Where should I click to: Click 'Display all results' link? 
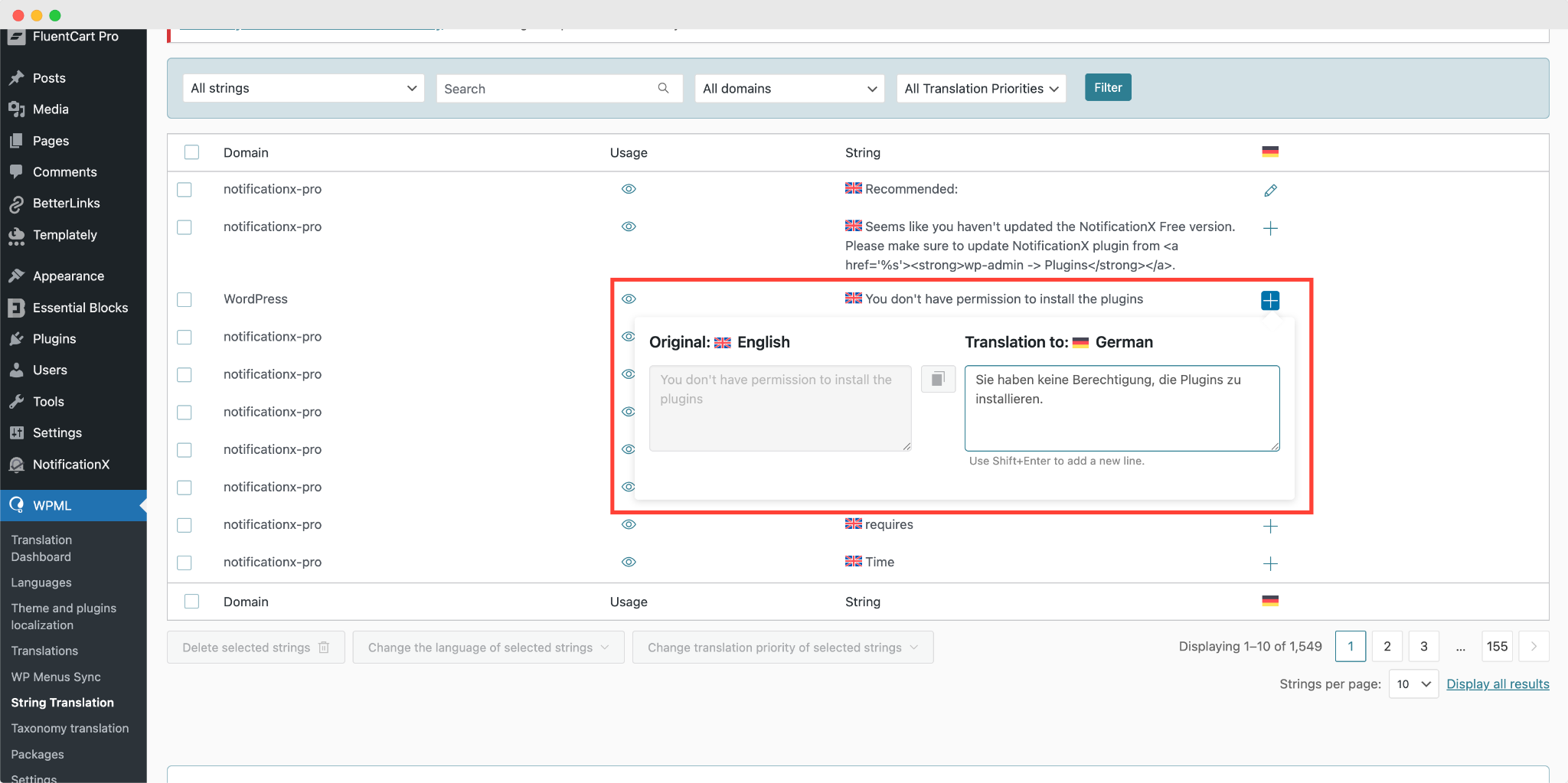[1498, 683]
